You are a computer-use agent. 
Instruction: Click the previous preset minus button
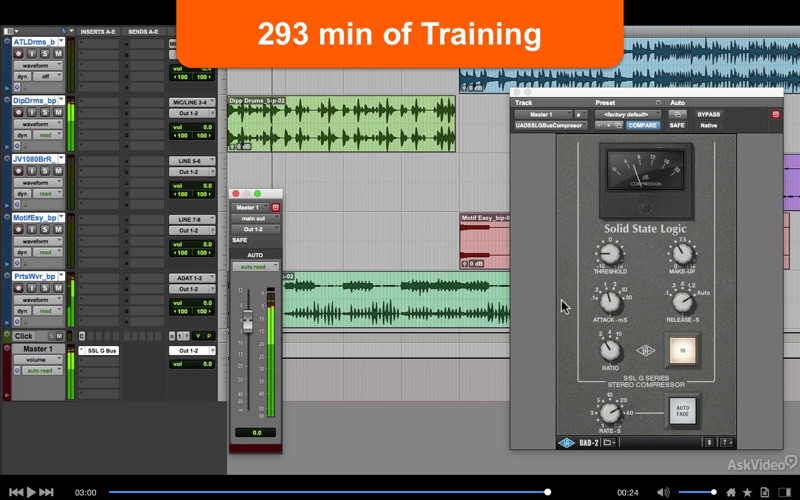click(x=599, y=126)
